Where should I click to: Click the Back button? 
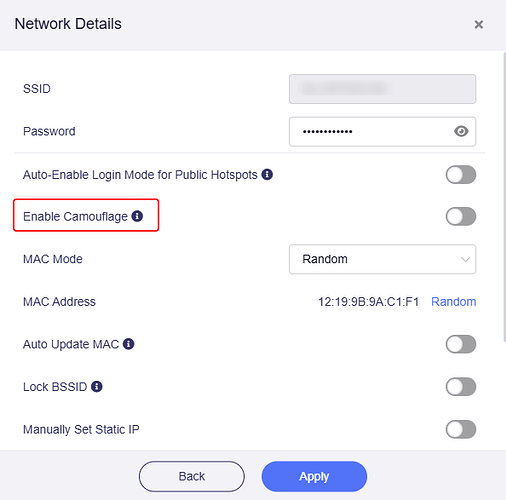[192, 476]
